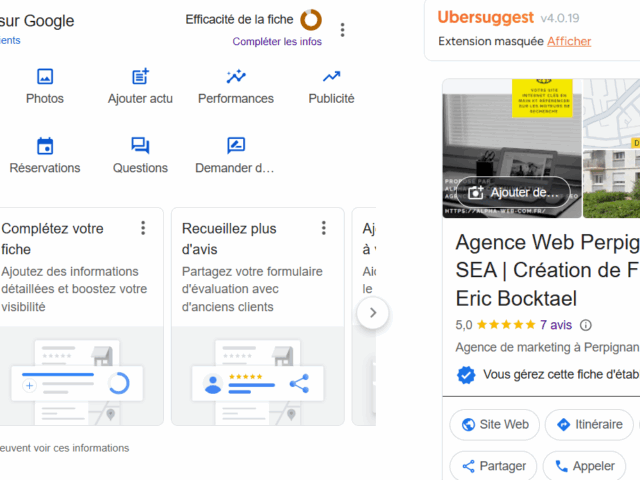Open the Publicité trending icon

[x=331, y=77]
